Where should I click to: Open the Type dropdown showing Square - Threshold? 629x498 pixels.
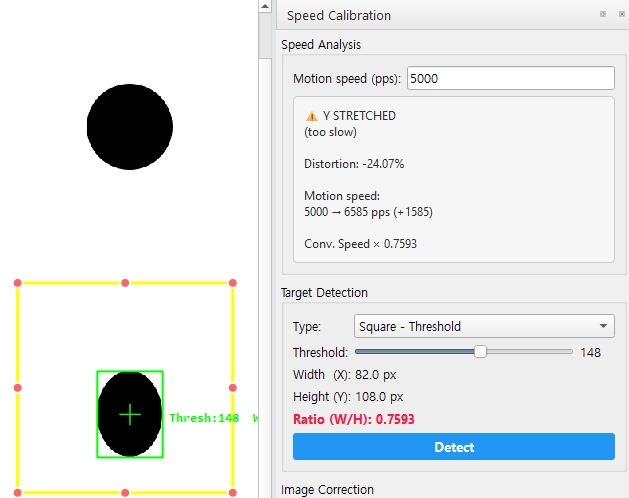pos(484,326)
